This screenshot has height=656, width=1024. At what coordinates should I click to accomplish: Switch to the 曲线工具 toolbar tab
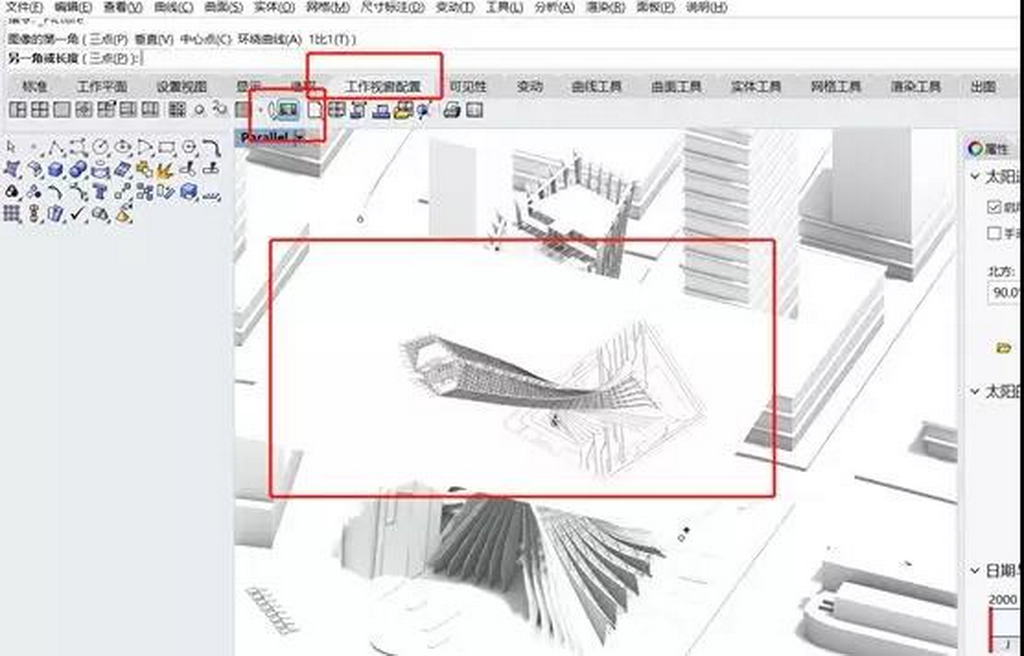[x=596, y=87]
